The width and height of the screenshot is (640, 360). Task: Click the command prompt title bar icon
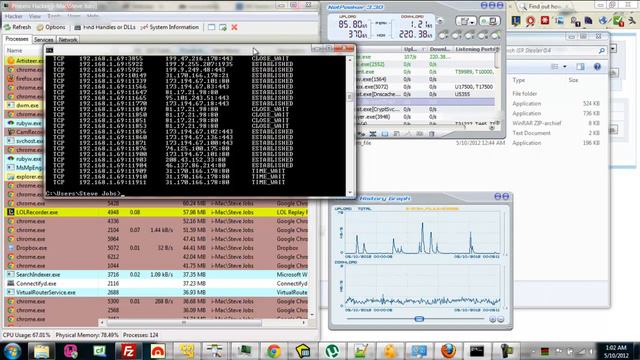(49, 50)
